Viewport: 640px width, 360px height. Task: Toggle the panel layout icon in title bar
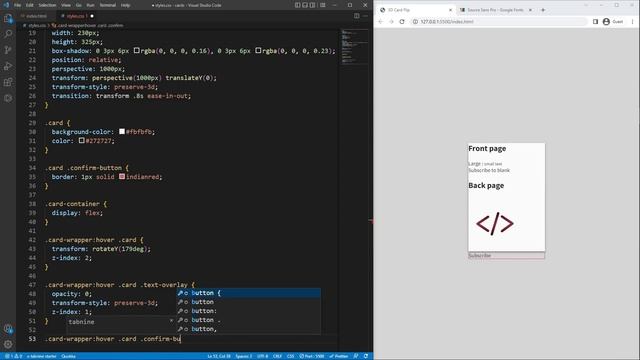click(x=305, y=5)
